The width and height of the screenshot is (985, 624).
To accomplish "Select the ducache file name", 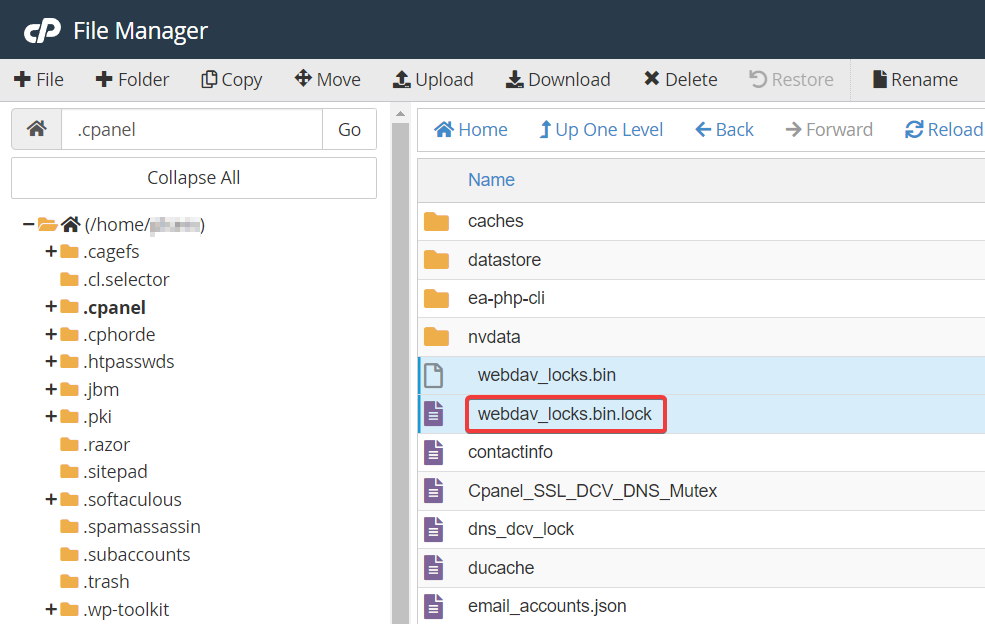I will pos(501,568).
